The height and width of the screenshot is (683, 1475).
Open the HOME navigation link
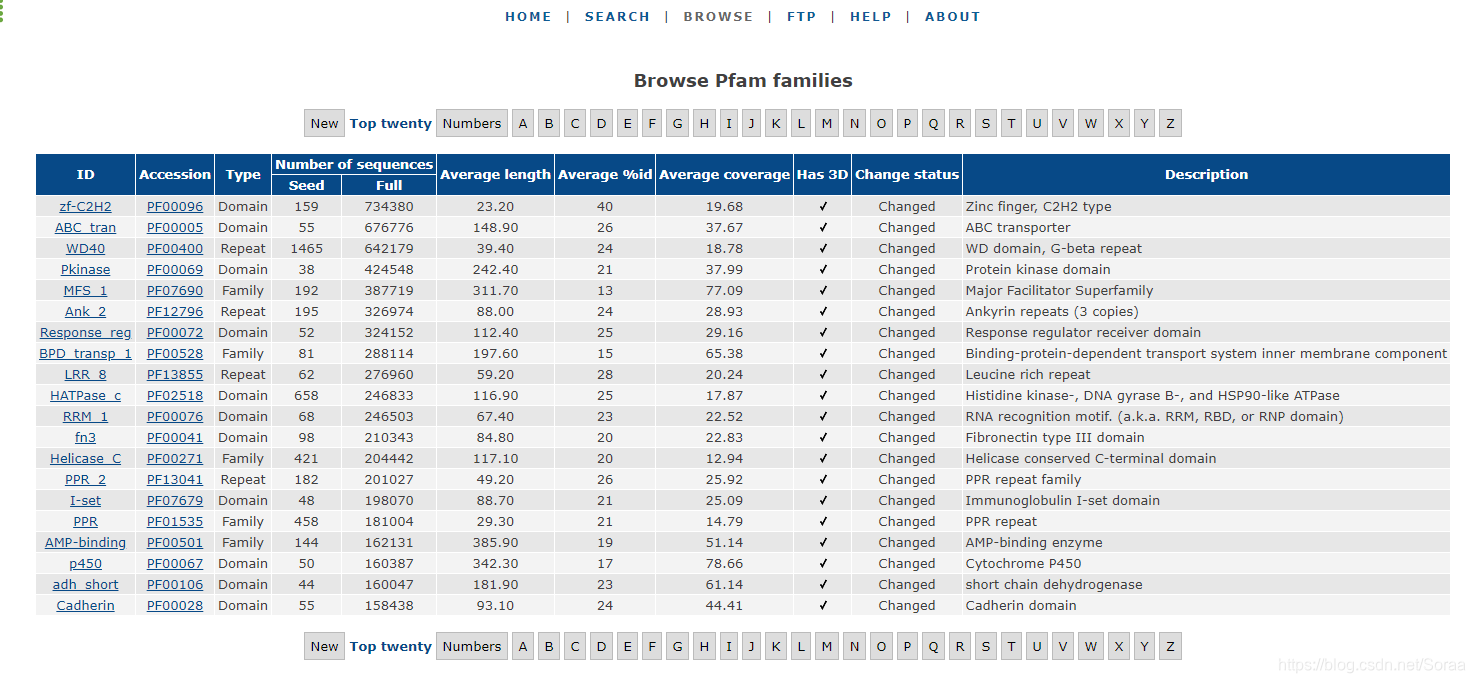[528, 17]
